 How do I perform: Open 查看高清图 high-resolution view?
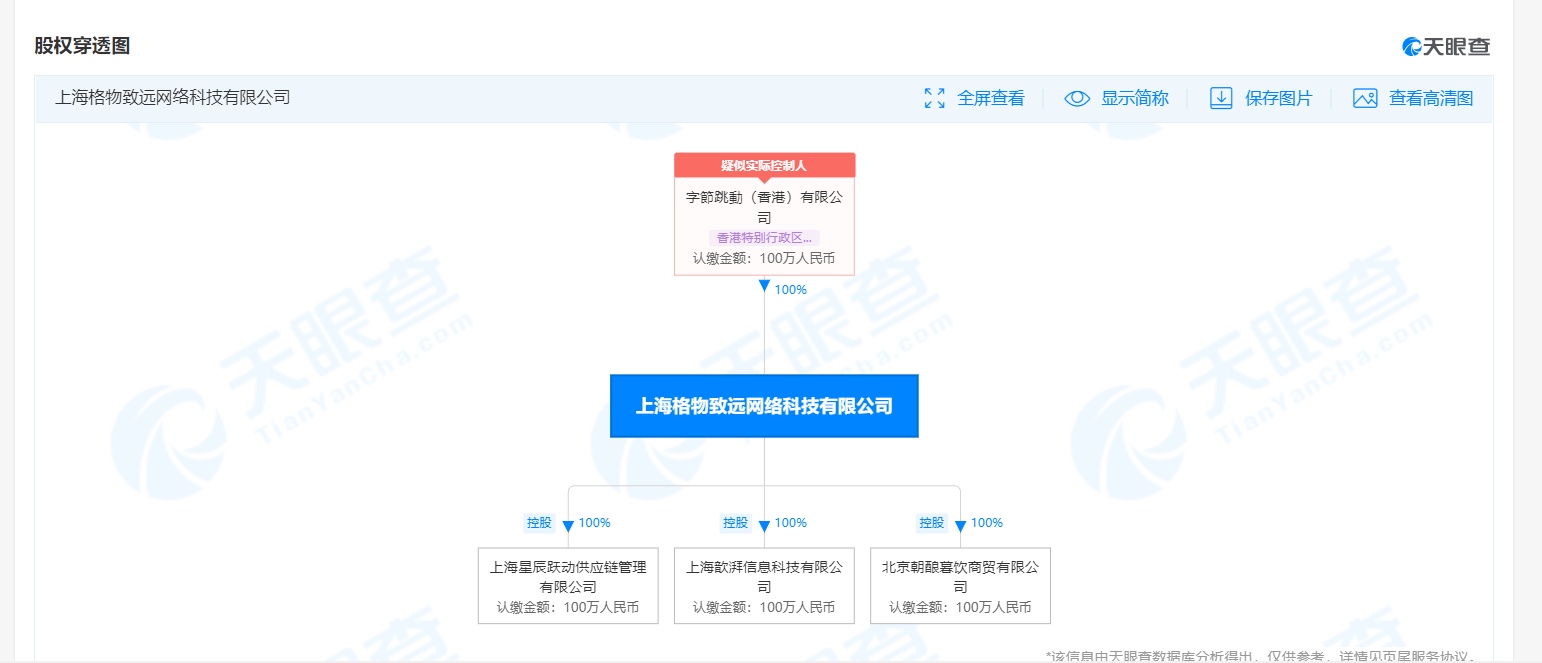point(1431,98)
